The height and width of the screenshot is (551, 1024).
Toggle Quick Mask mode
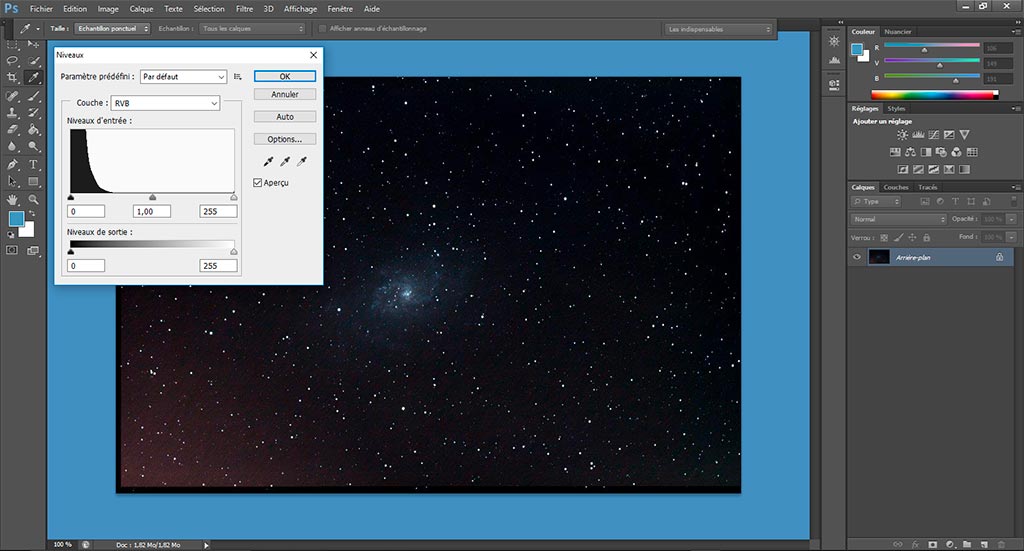[x=12, y=250]
